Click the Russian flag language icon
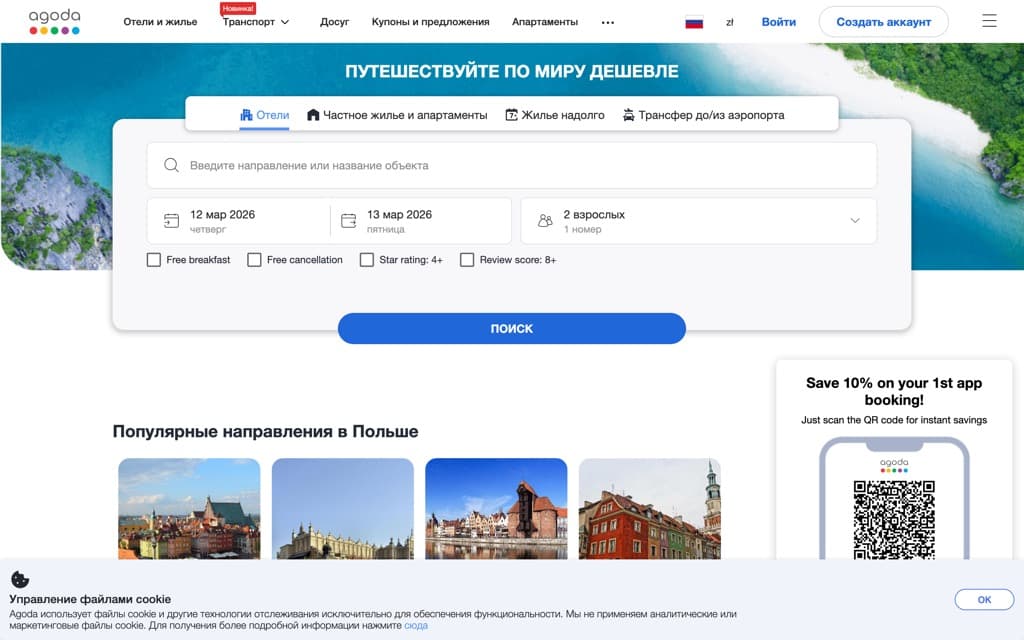The height and width of the screenshot is (640, 1024). click(693, 19)
